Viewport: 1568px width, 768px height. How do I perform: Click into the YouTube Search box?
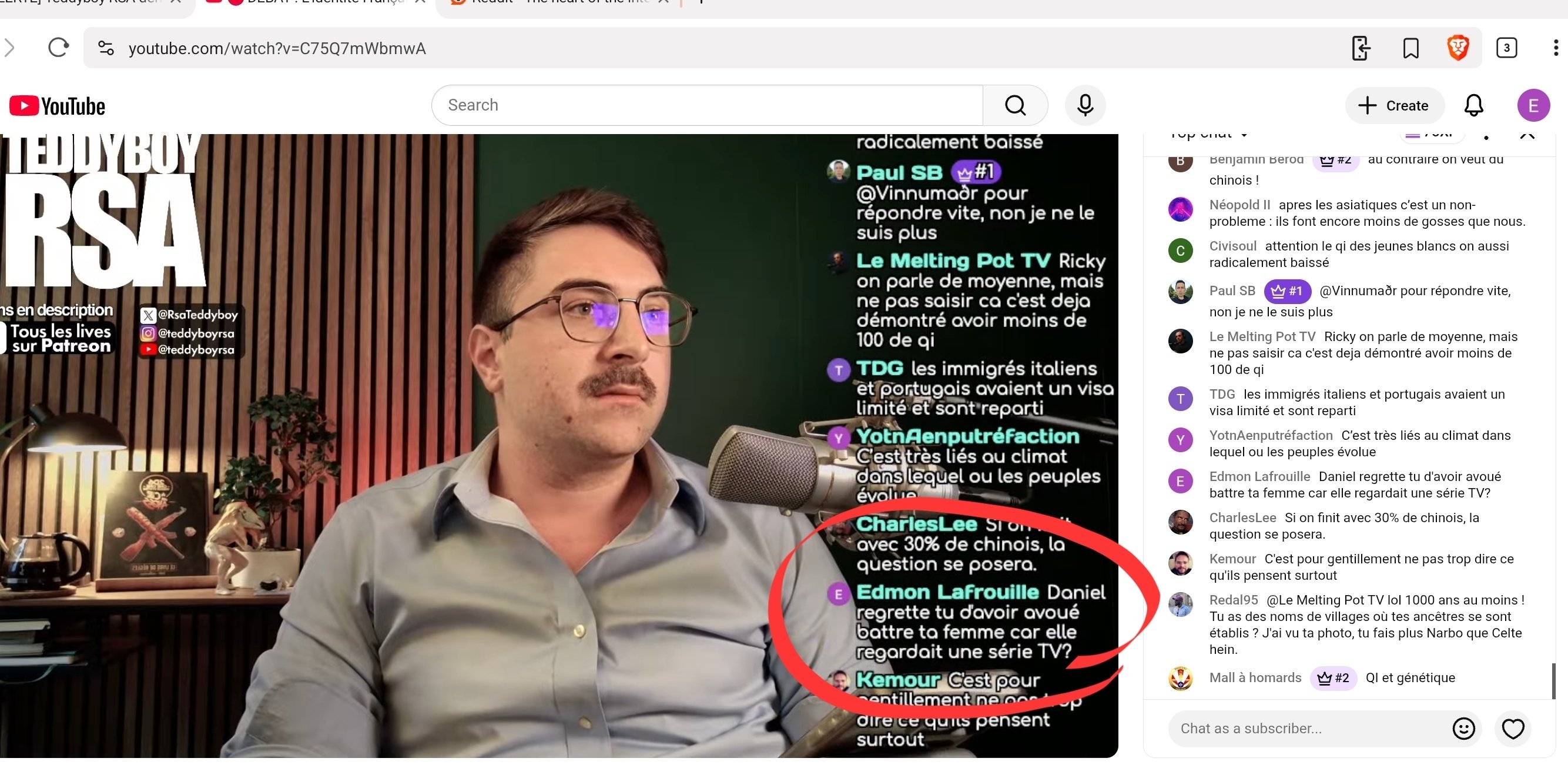click(x=706, y=105)
